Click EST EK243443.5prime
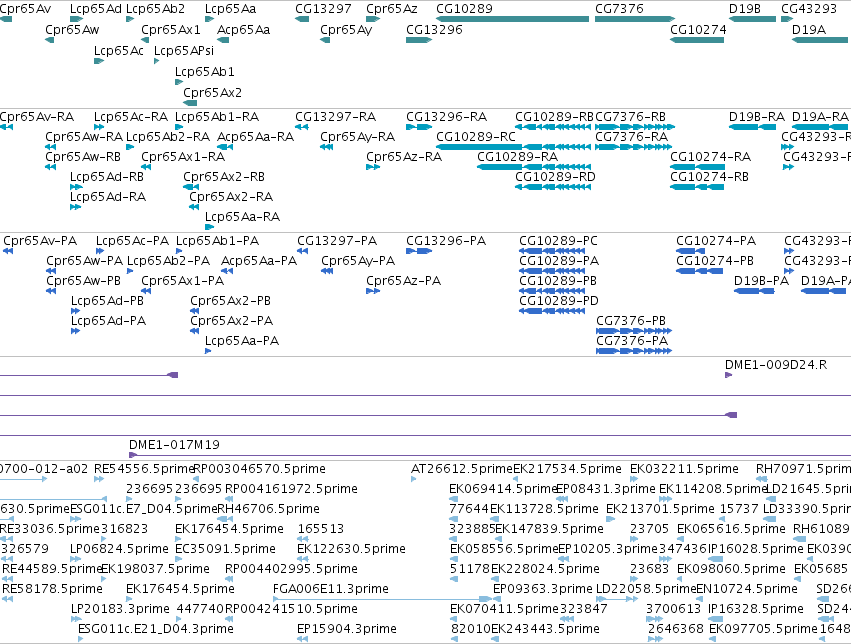The height and width of the screenshot is (644, 851). (545, 629)
